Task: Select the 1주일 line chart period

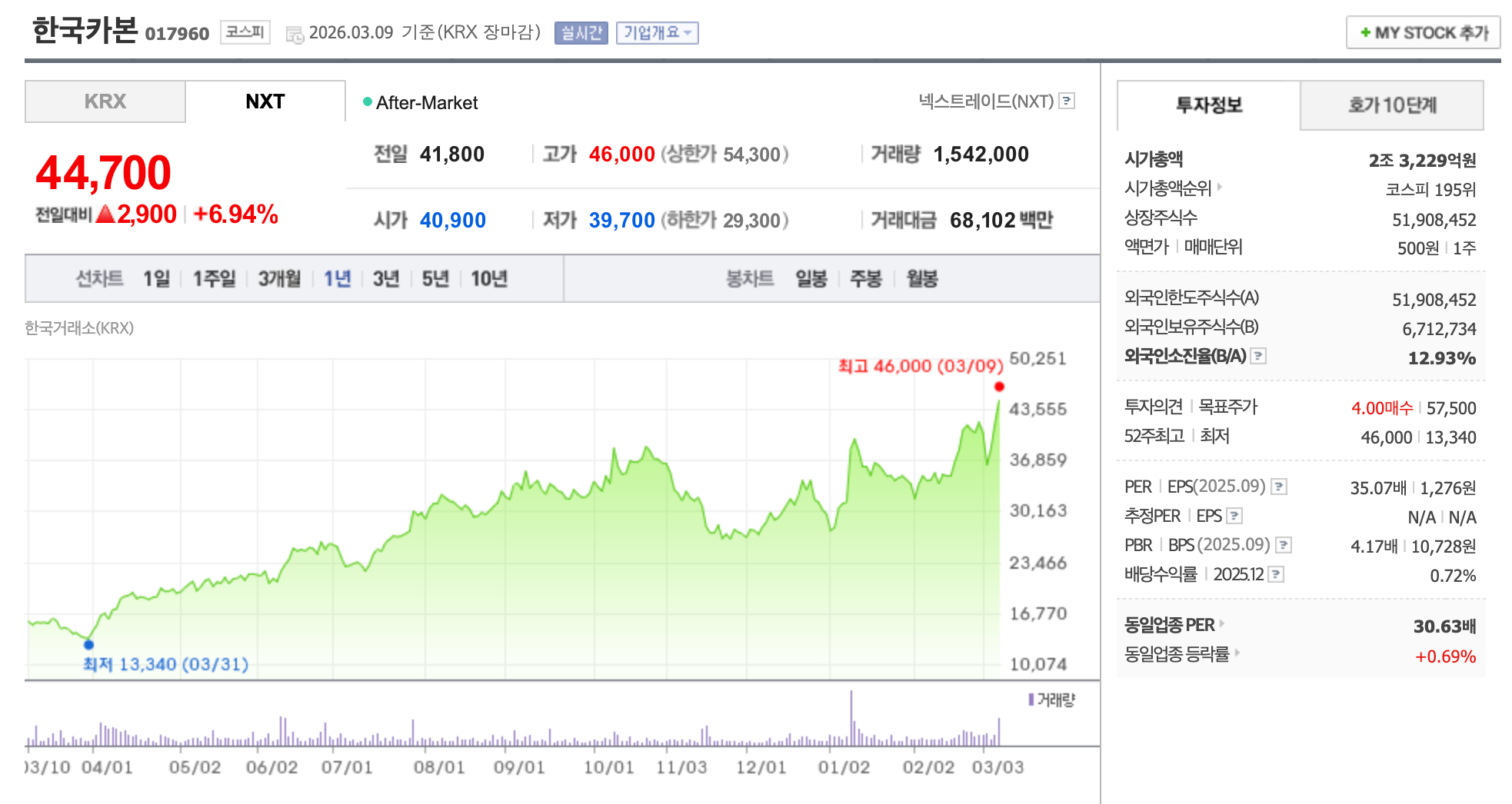Action: point(214,278)
